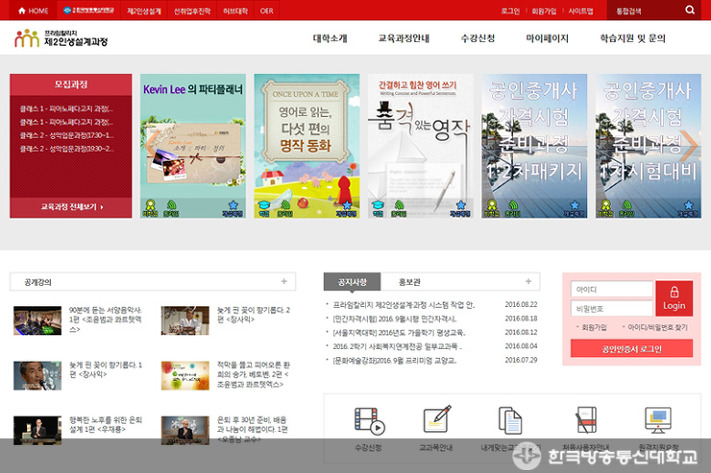This screenshot has height=473, width=711.
Task: Open 공인중개사 1차시험대비 course card
Action: 648,146
